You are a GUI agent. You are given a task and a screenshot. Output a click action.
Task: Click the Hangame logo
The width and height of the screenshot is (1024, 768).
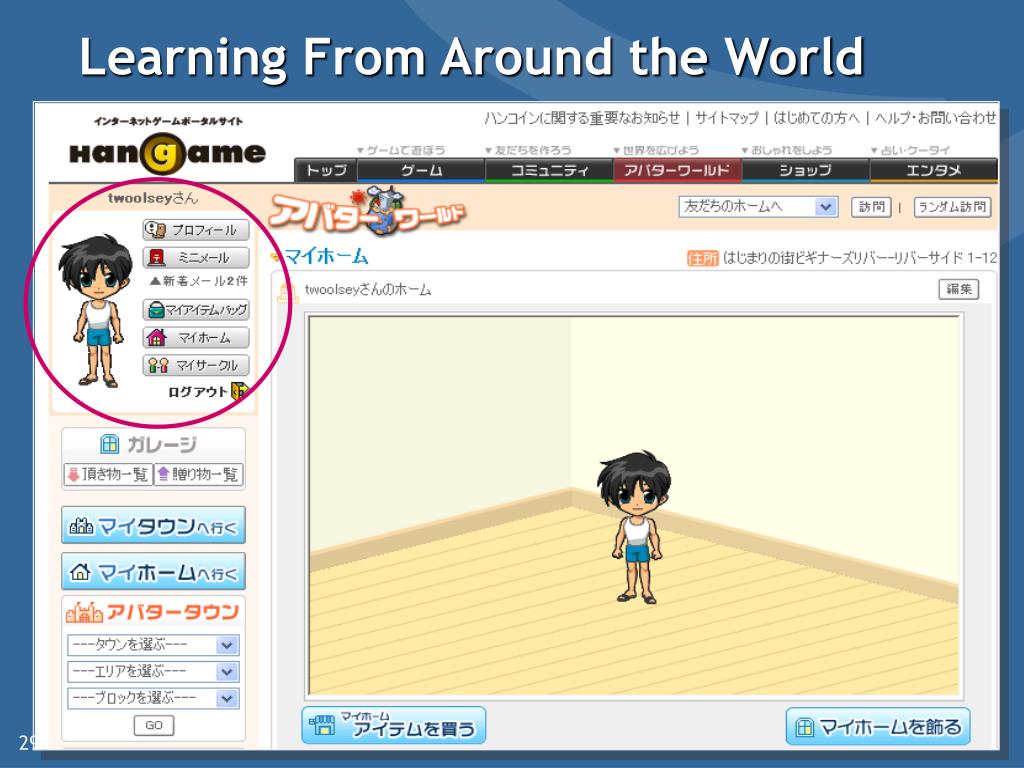[x=168, y=153]
